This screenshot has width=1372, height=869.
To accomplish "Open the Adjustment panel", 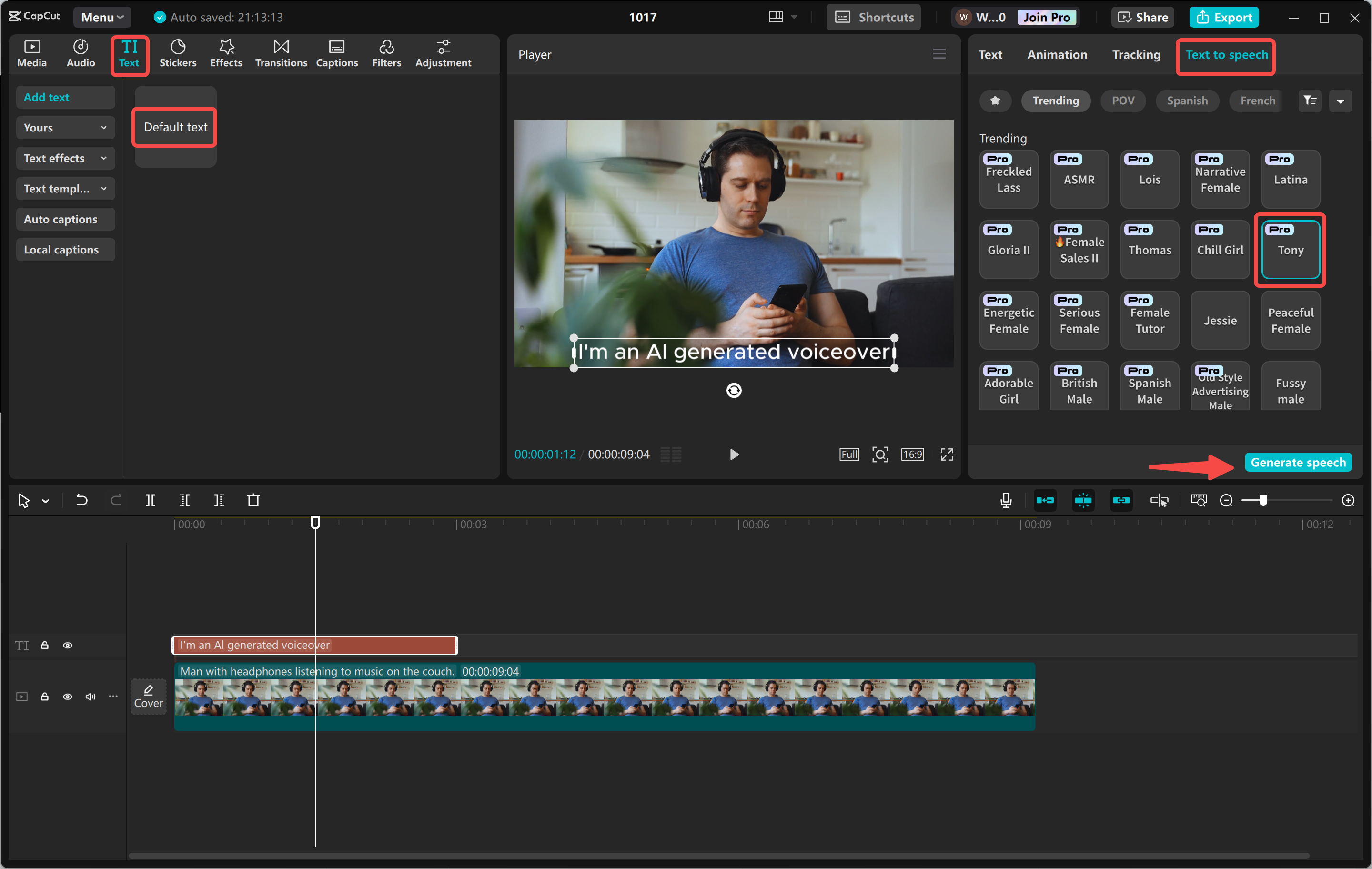I will pos(443,54).
